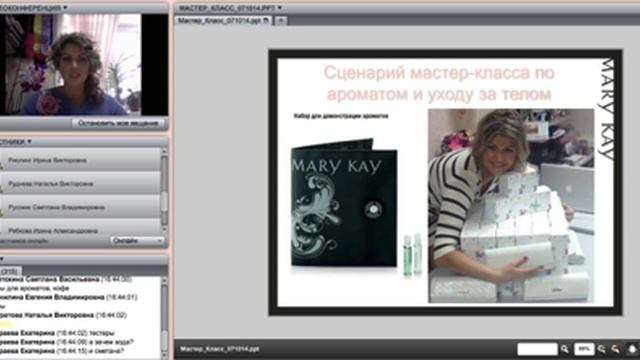
Task: Click the user icon beside Руднева Наталья Викторовна
Action: coord(2,188)
